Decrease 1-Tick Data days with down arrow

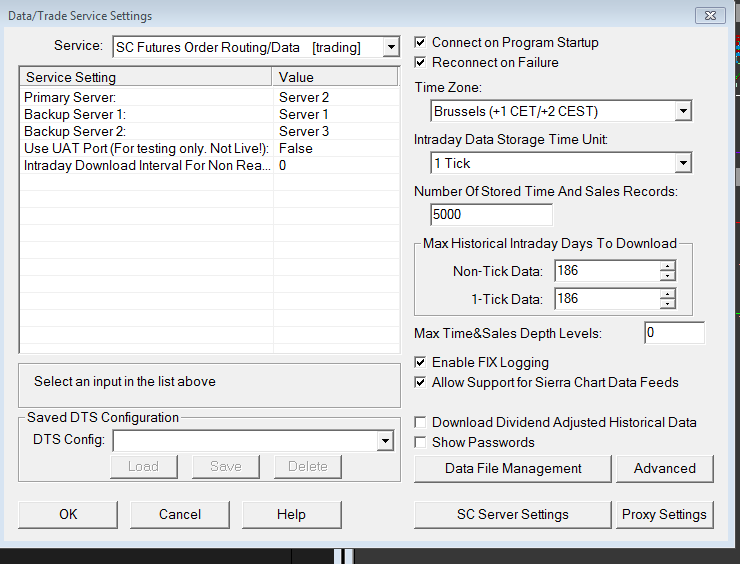tap(667, 304)
